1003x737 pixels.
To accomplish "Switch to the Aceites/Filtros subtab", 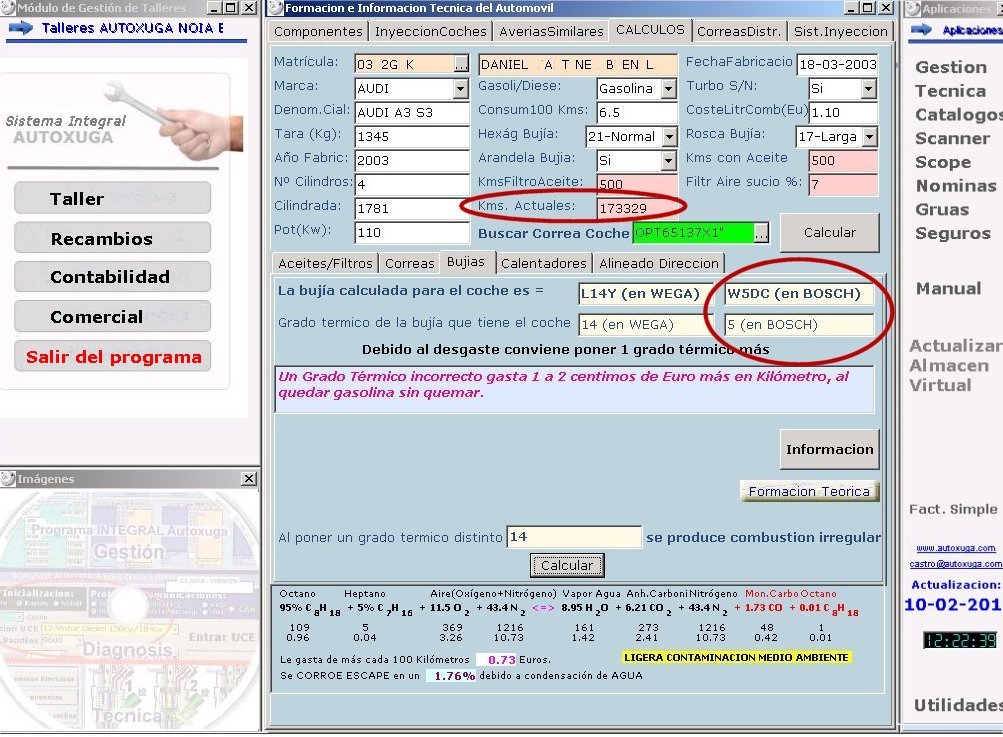I will click(x=325, y=263).
